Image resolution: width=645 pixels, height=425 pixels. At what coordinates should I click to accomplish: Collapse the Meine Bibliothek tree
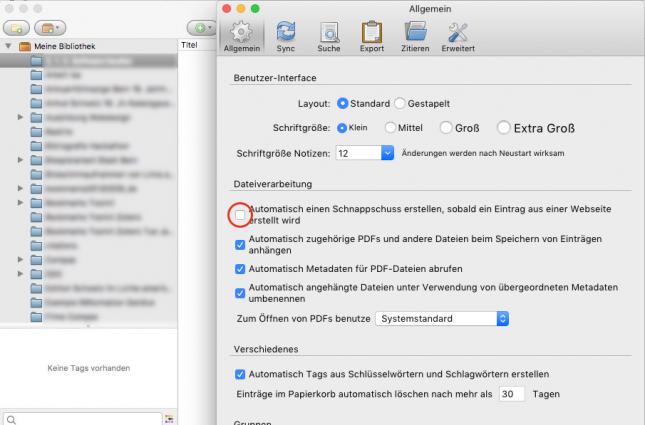point(9,46)
